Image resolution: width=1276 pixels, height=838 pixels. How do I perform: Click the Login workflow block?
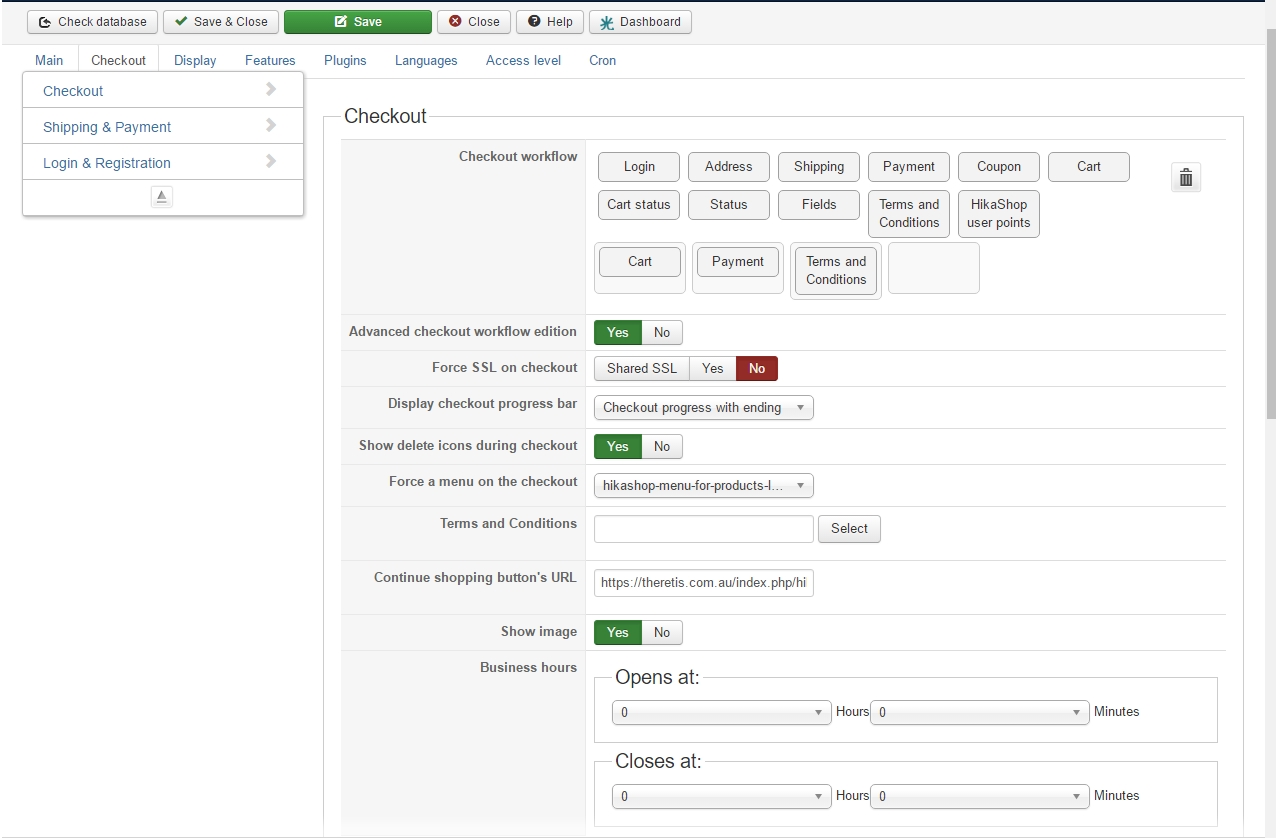click(639, 167)
